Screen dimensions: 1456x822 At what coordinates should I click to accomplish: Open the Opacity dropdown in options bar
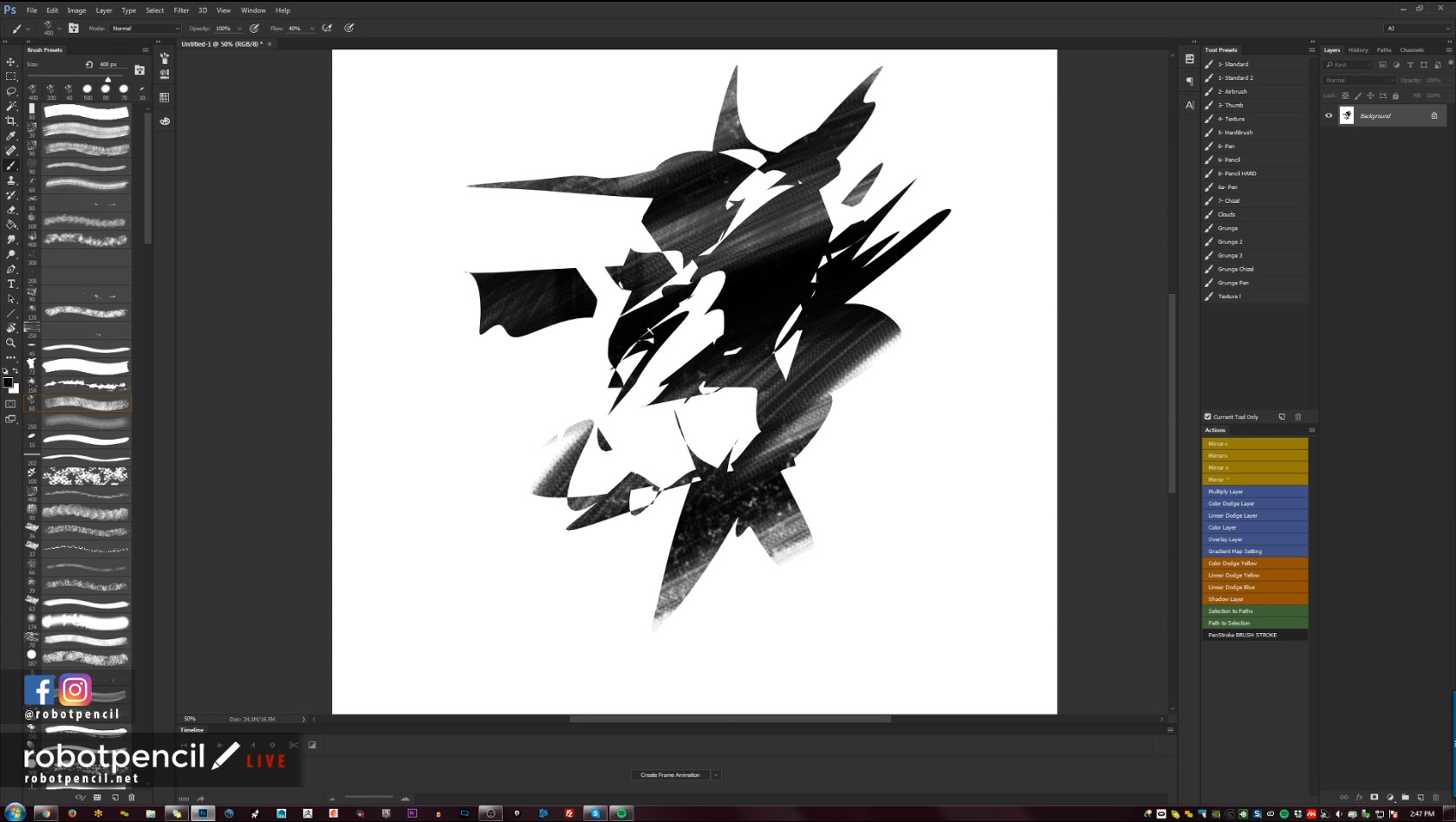[x=239, y=29]
